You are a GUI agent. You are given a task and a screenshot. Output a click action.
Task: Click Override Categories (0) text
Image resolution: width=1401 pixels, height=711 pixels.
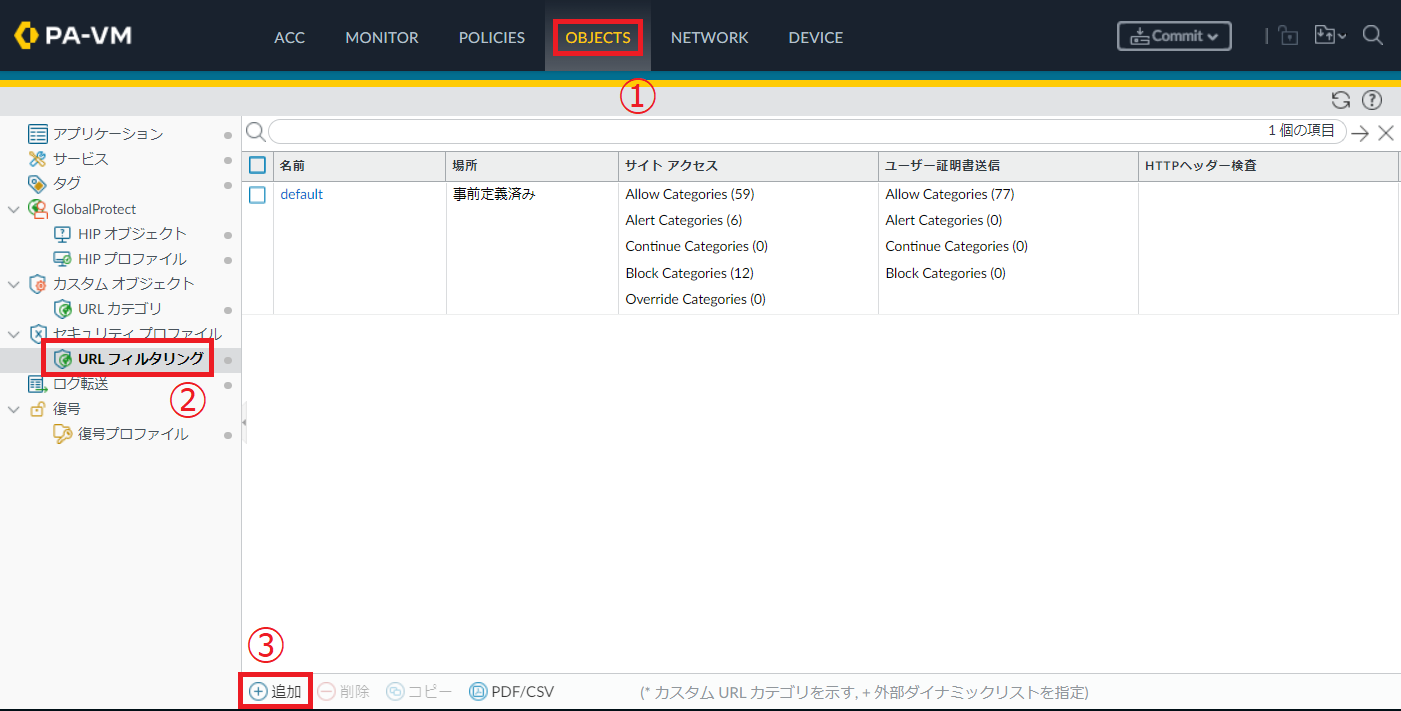point(696,299)
